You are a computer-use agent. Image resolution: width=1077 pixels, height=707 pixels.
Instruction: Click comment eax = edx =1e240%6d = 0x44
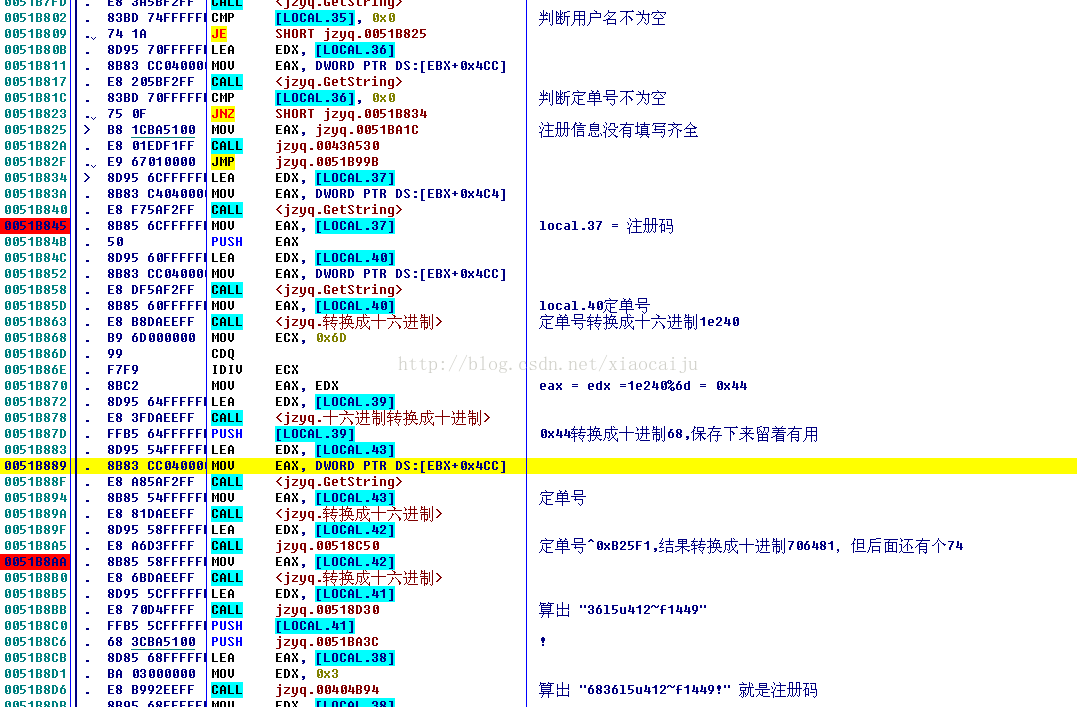pyautogui.click(x=643, y=385)
